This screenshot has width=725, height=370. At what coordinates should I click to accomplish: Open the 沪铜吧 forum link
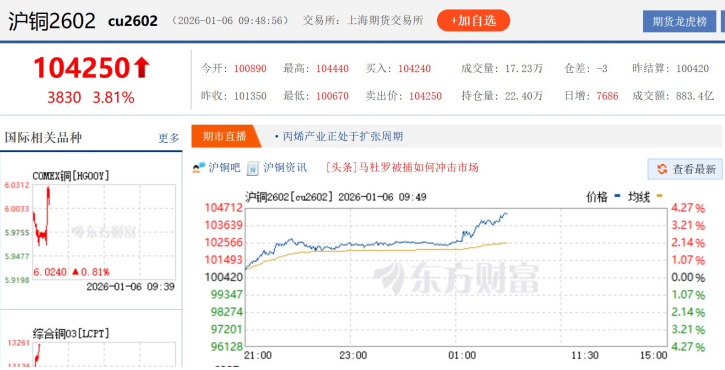point(224,168)
